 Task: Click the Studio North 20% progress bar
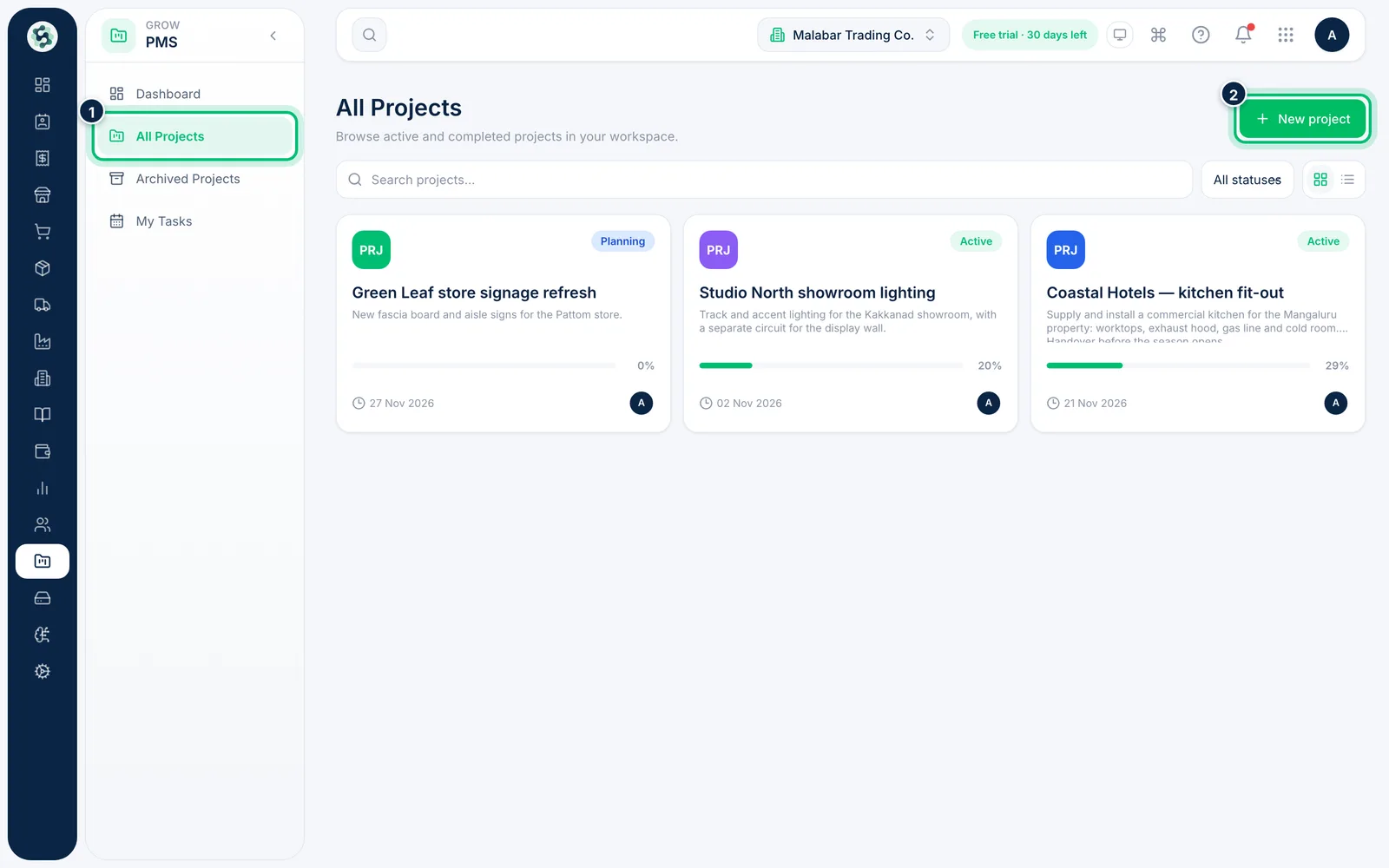pos(831,365)
